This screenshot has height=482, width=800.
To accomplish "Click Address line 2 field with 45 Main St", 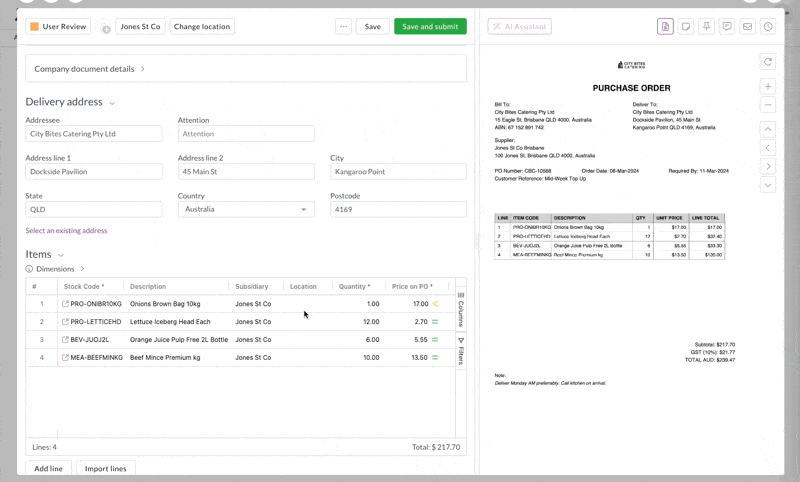I will (246, 171).
